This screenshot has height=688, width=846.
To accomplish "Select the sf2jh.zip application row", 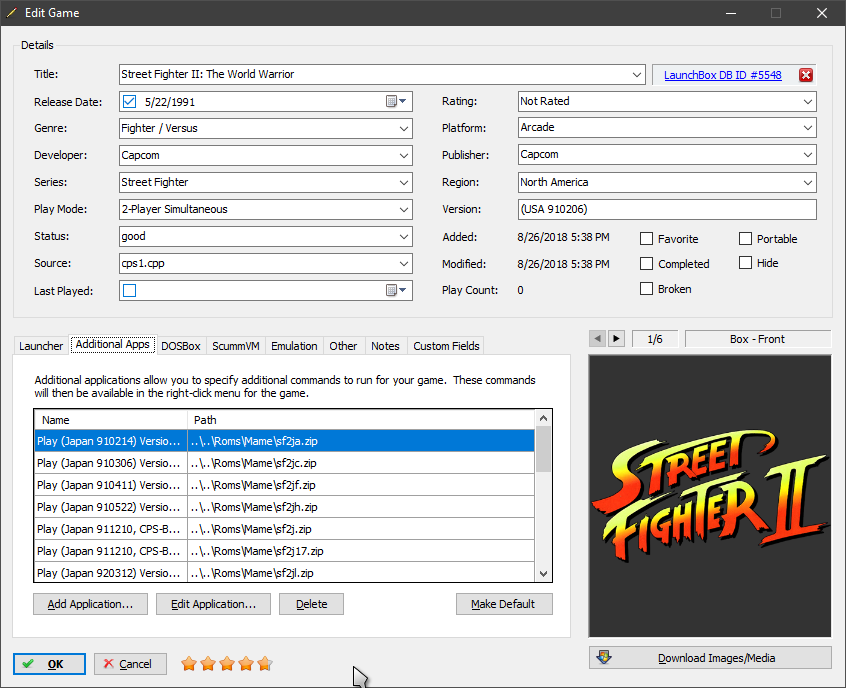I will click(x=284, y=507).
